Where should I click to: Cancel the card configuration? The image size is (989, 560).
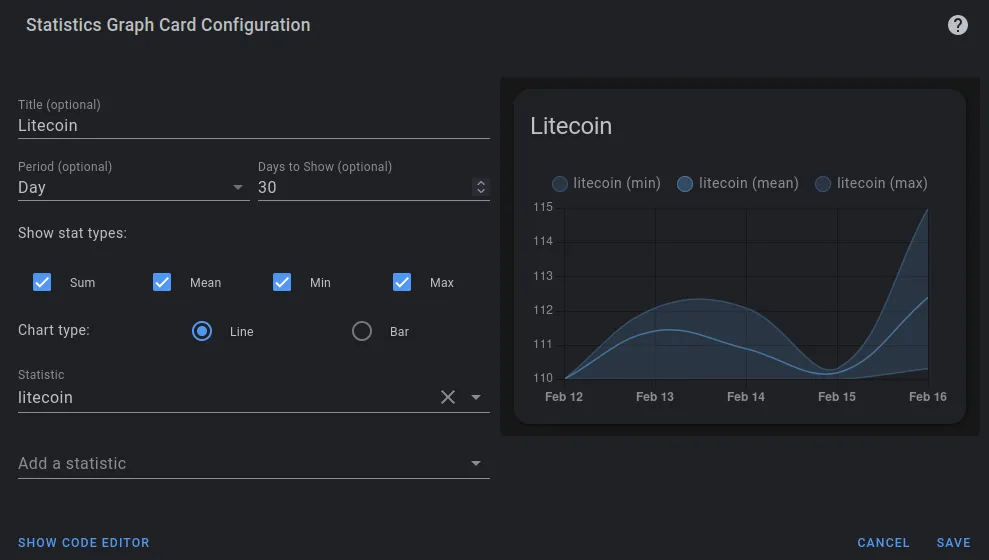tap(883, 543)
